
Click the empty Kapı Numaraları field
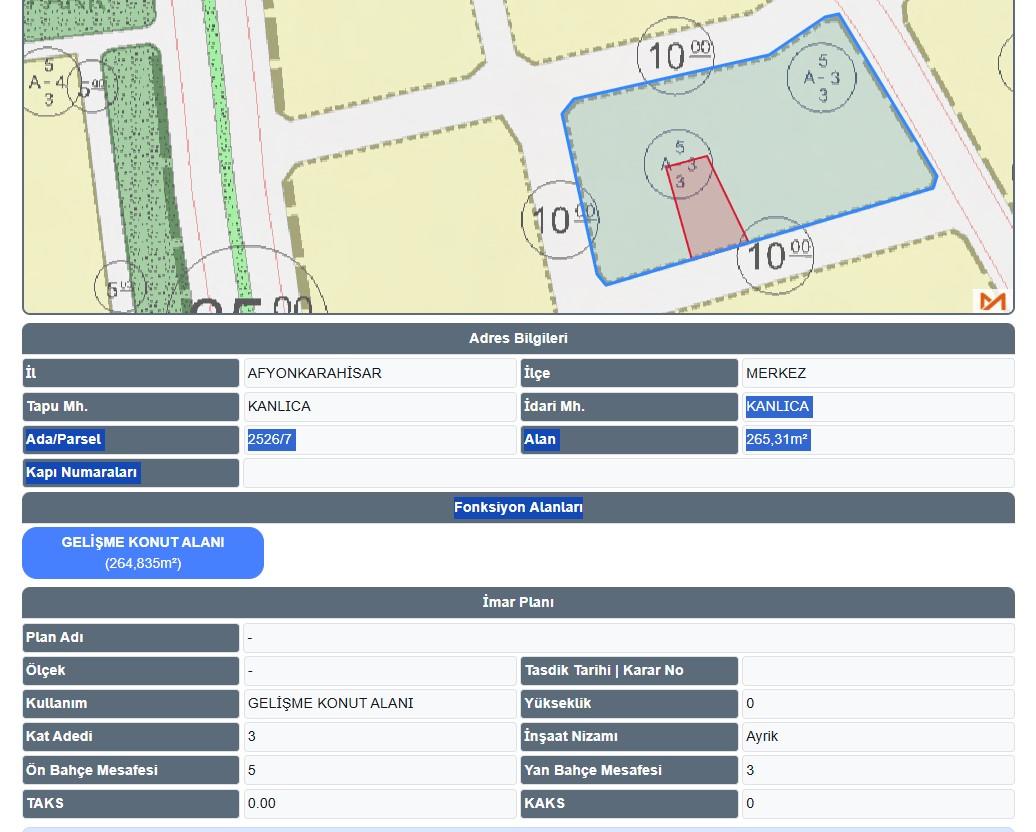(x=628, y=473)
